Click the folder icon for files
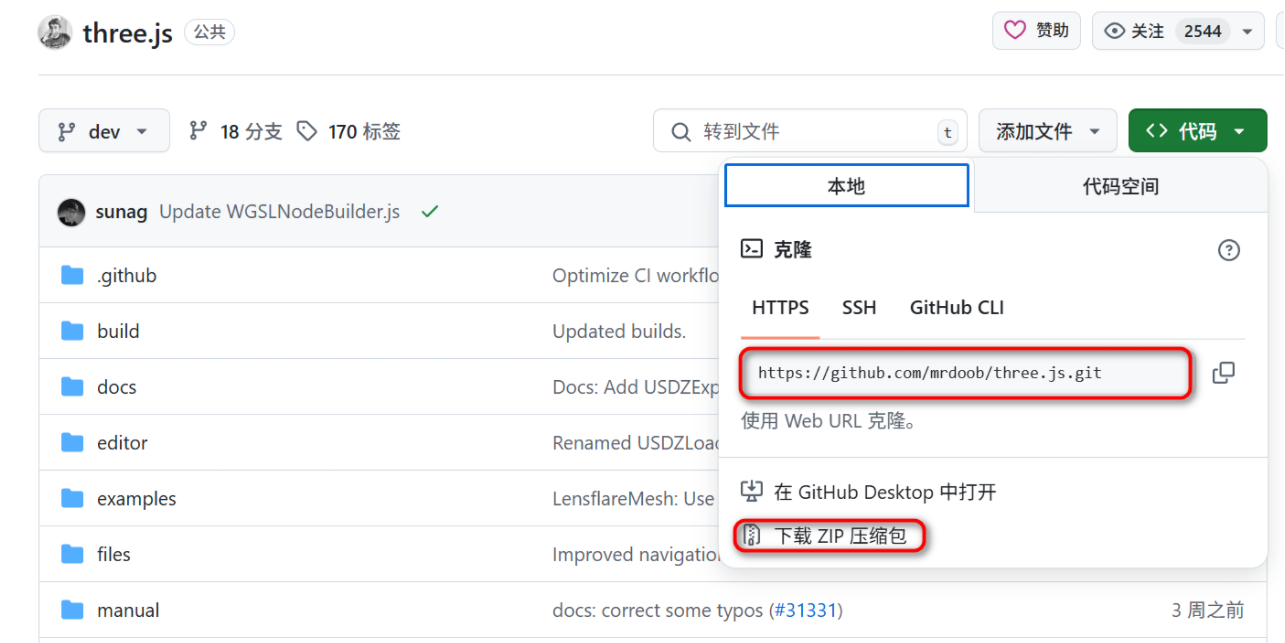Image resolution: width=1285 pixels, height=643 pixels. point(72,553)
